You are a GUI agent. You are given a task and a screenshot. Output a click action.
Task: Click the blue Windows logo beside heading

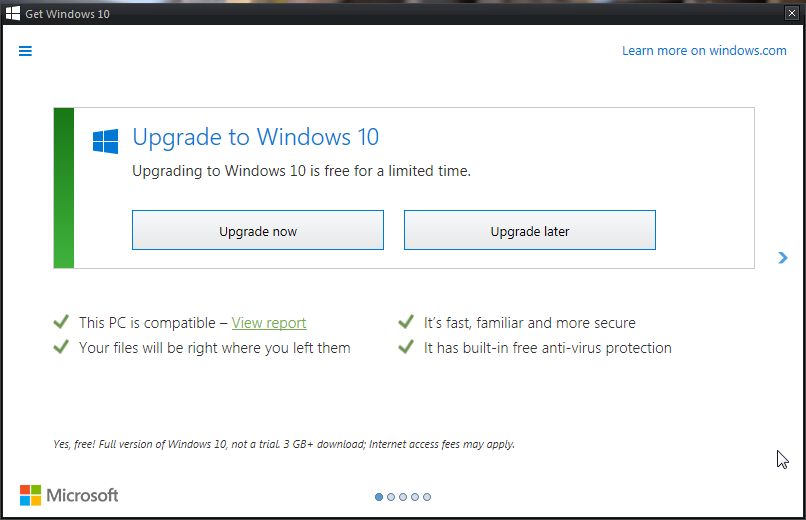point(105,141)
